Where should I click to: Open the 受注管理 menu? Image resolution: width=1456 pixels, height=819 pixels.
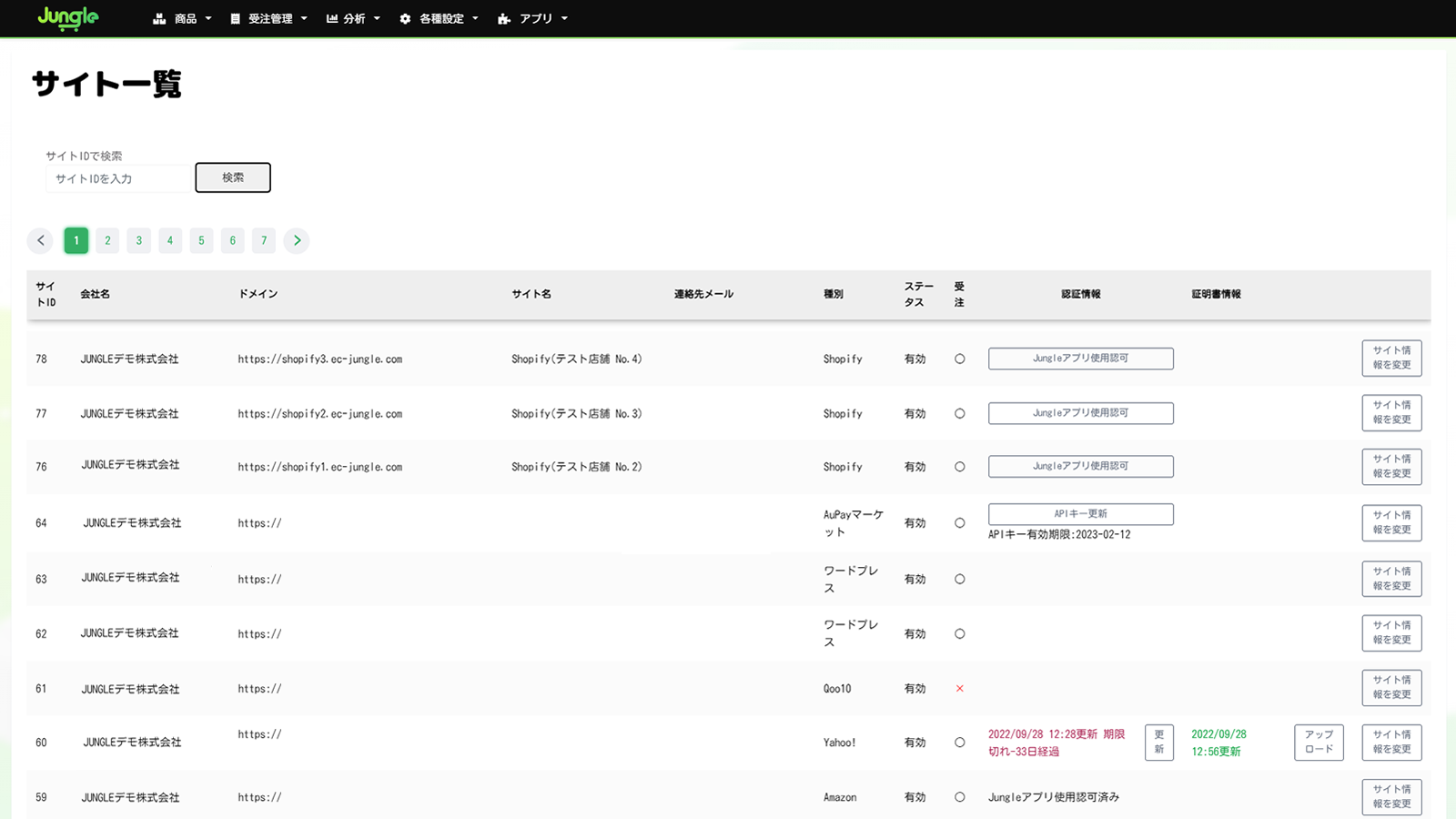[x=269, y=18]
